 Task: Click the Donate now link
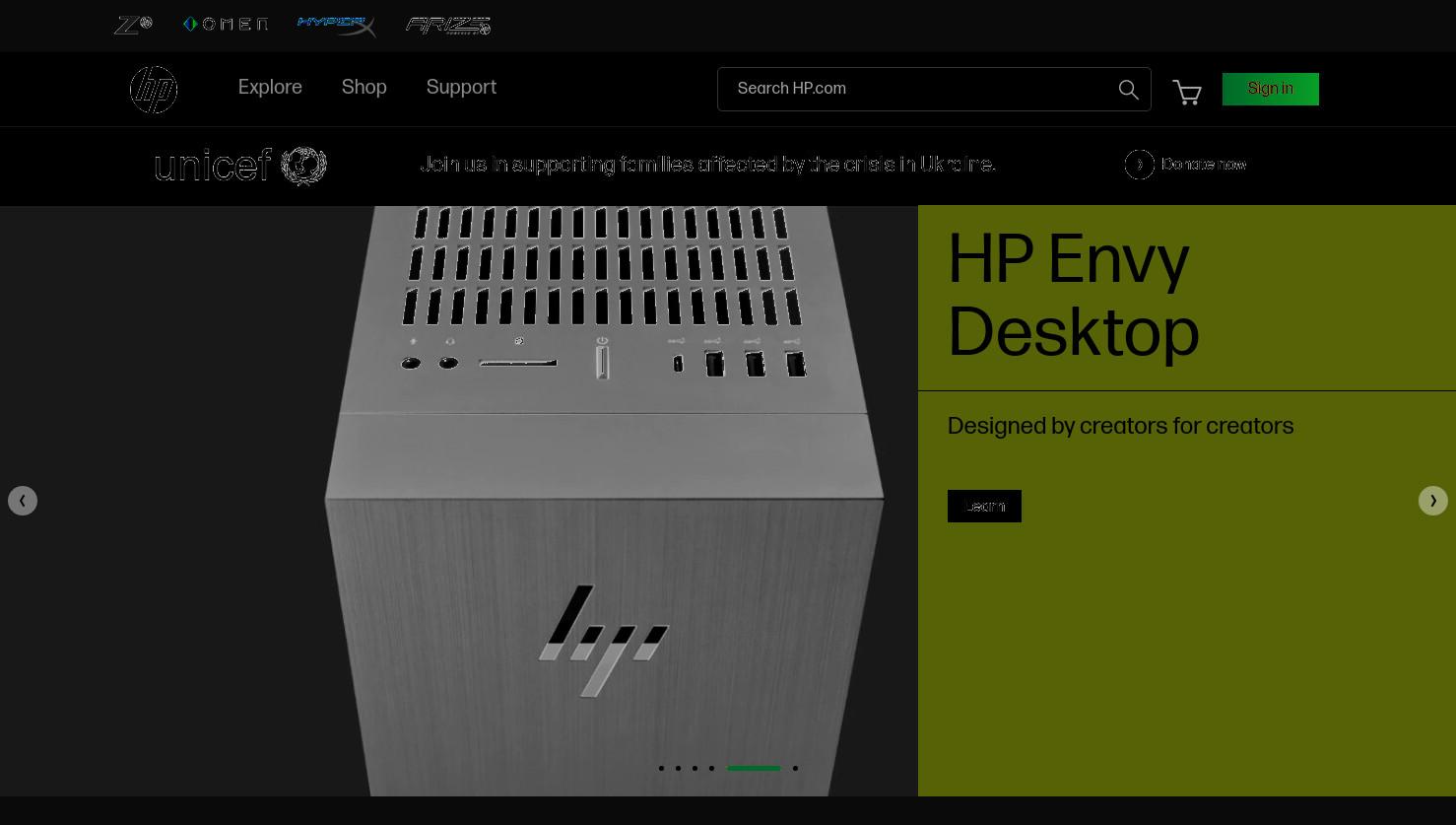[x=1204, y=165]
